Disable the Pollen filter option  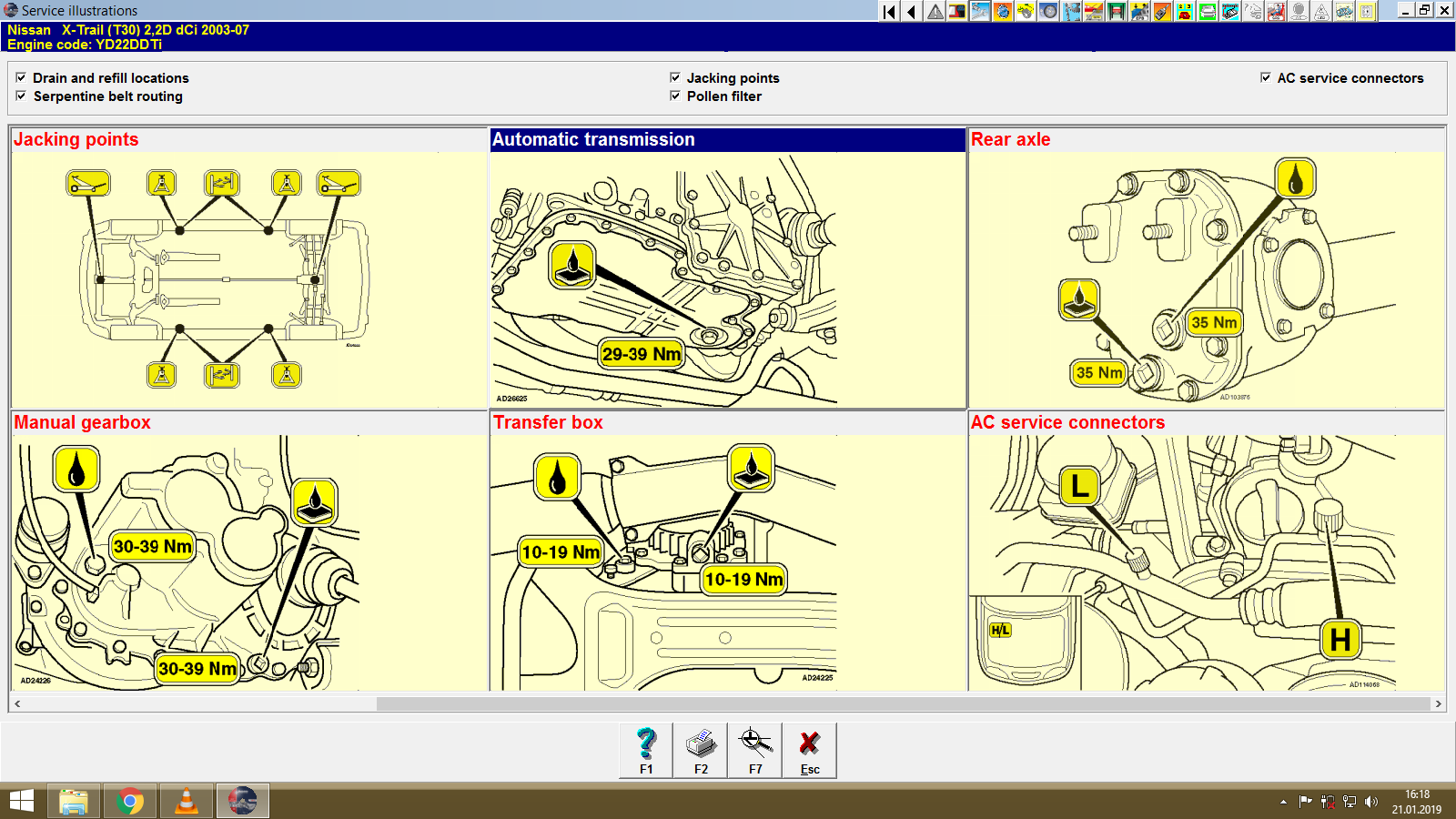point(675,96)
